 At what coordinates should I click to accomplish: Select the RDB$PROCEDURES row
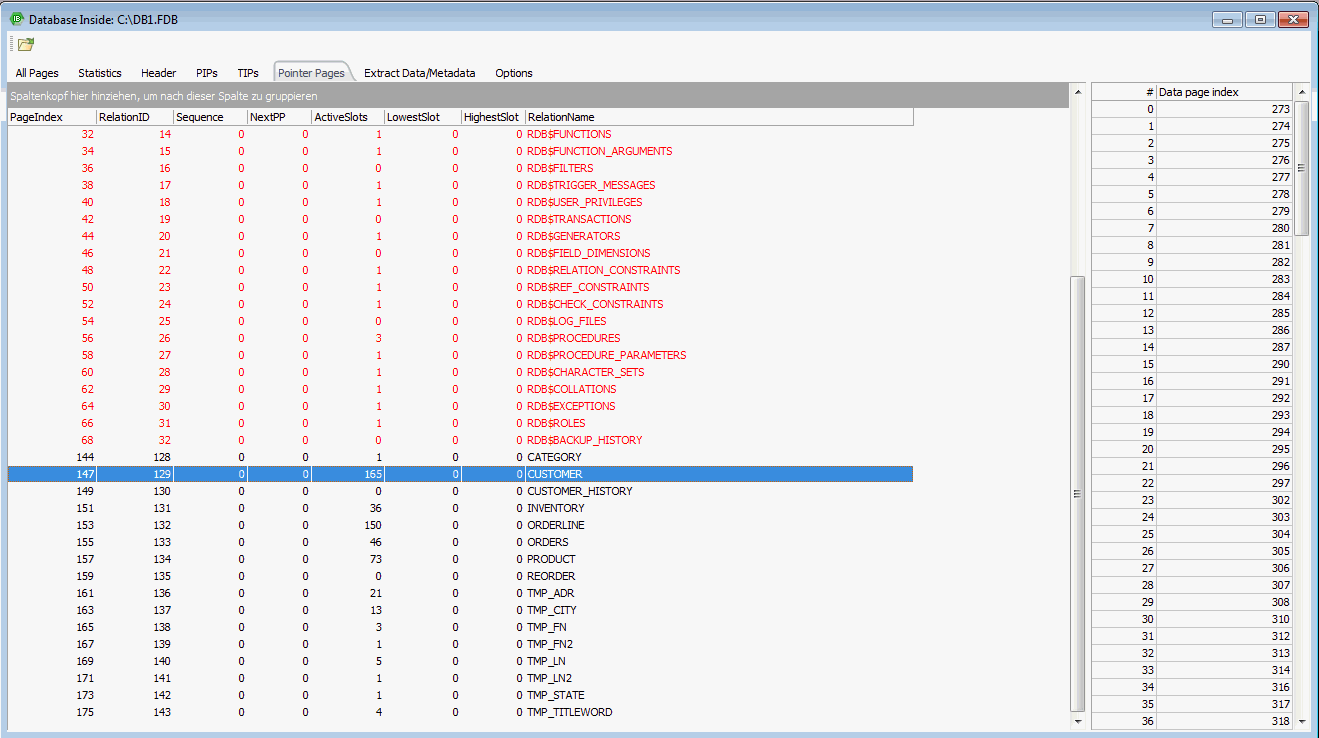pyautogui.click(x=573, y=338)
